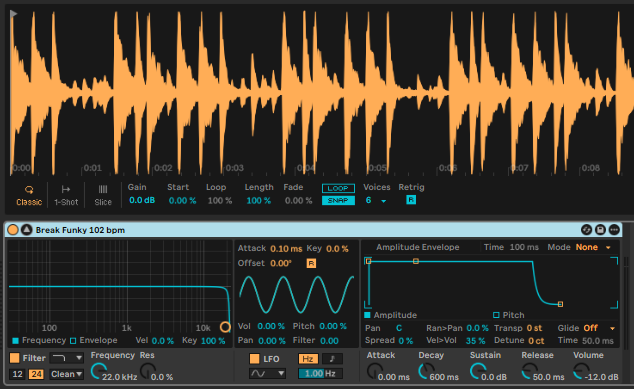Click the hot-swap preset icon

(586, 230)
